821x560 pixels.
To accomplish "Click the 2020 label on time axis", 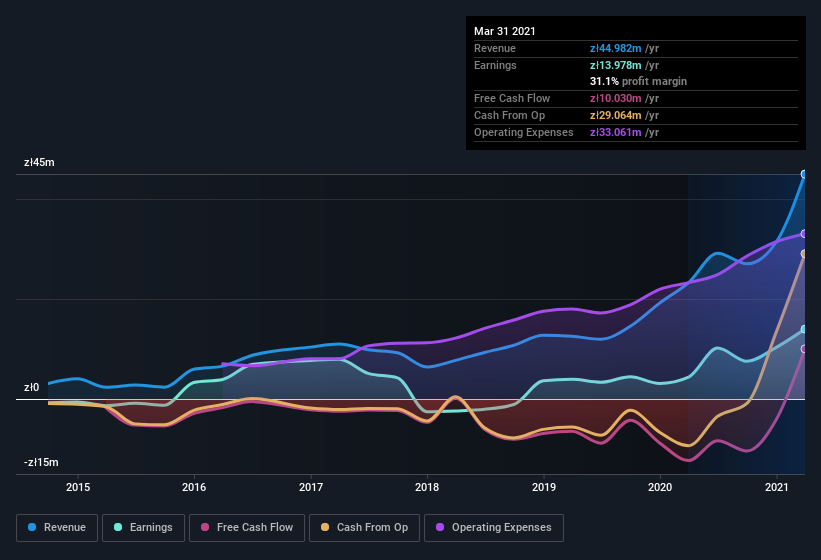I will tap(660, 487).
